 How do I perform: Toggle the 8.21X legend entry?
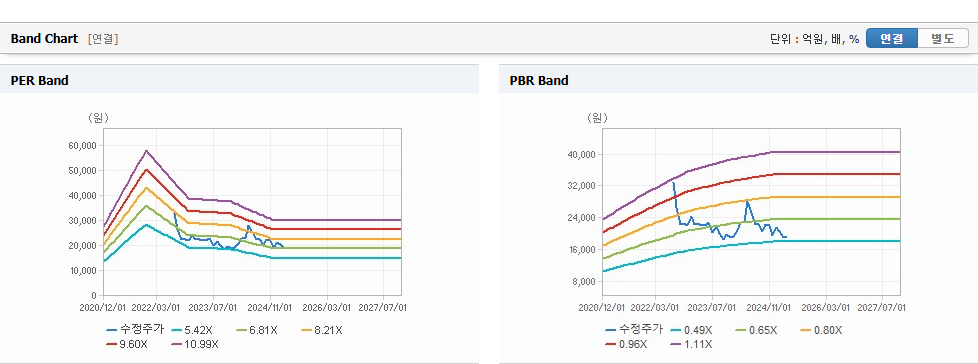tap(321, 330)
